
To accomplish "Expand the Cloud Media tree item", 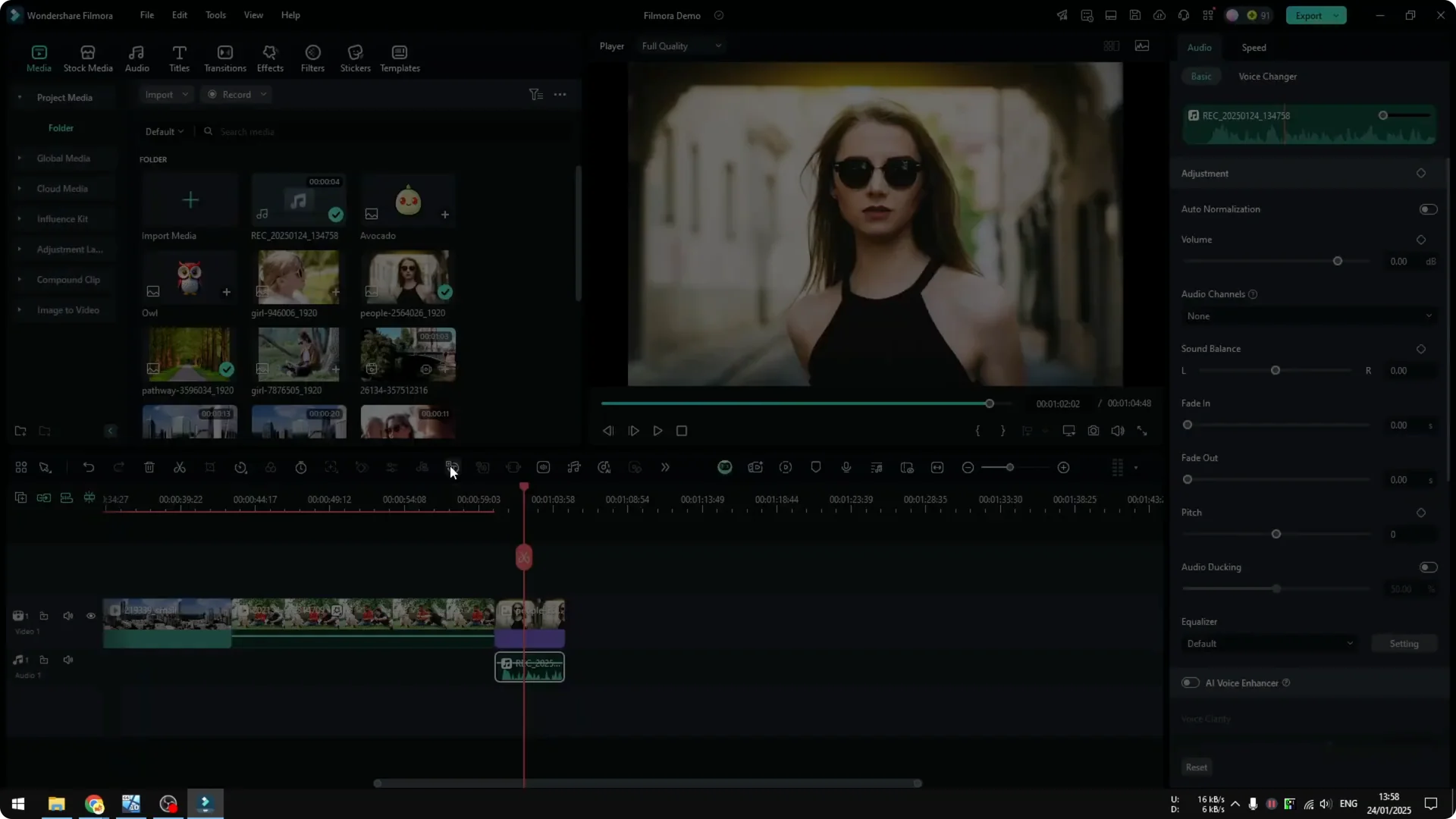I will [x=20, y=188].
